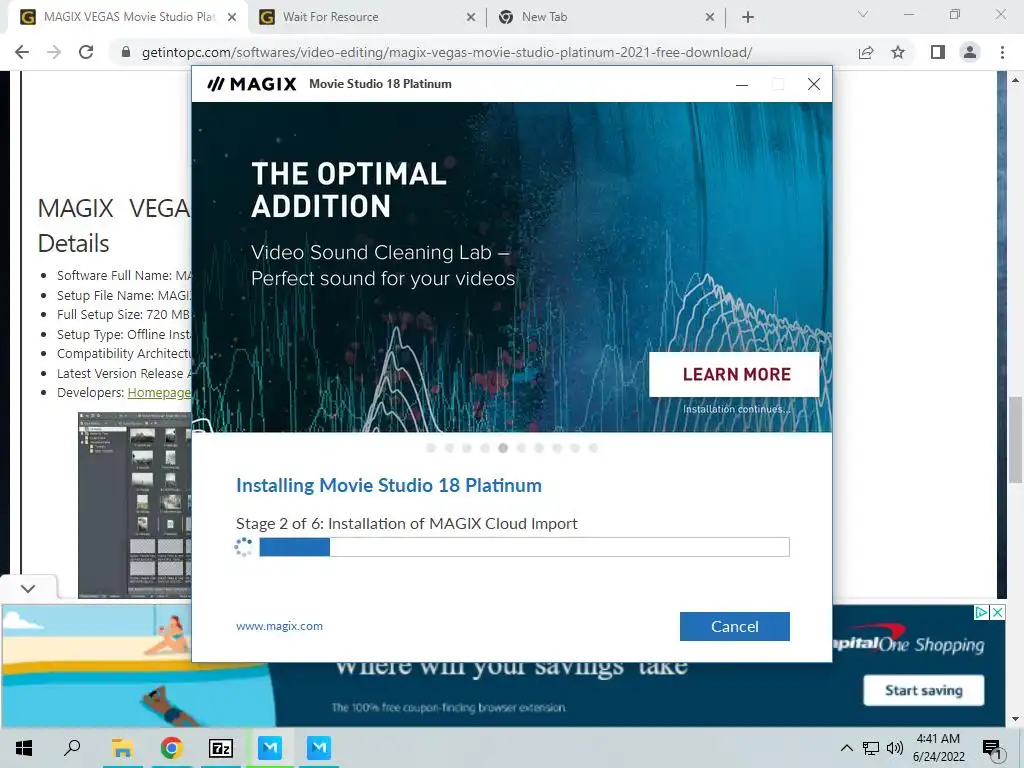Select the MAGIX VEGAS Movie Studio tab
Viewport: 1024px width, 768px height.
click(128, 17)
